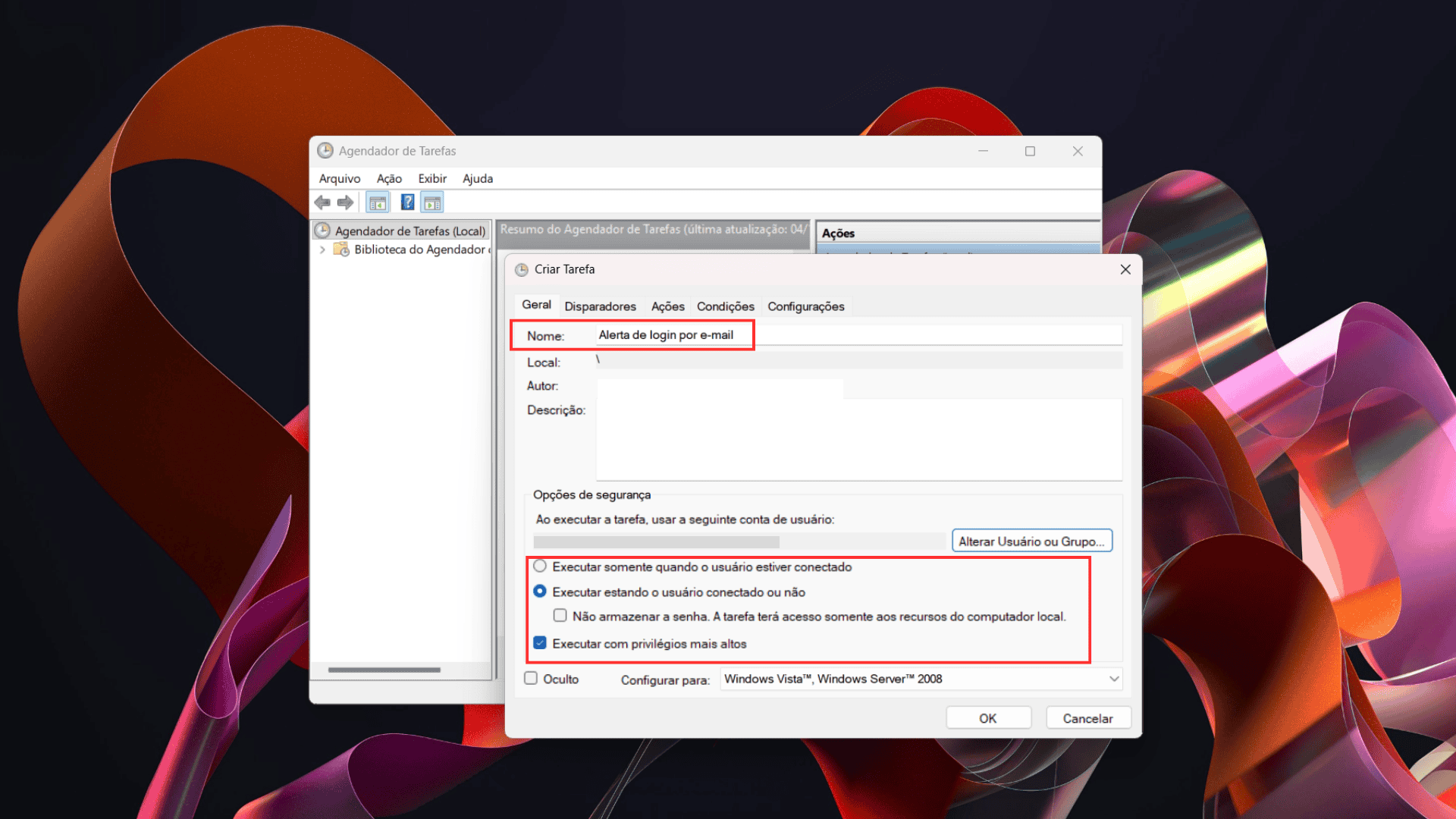
Task: Uncheck 'Executar com privilégios mais altos'
Action: tap(540, 643)
